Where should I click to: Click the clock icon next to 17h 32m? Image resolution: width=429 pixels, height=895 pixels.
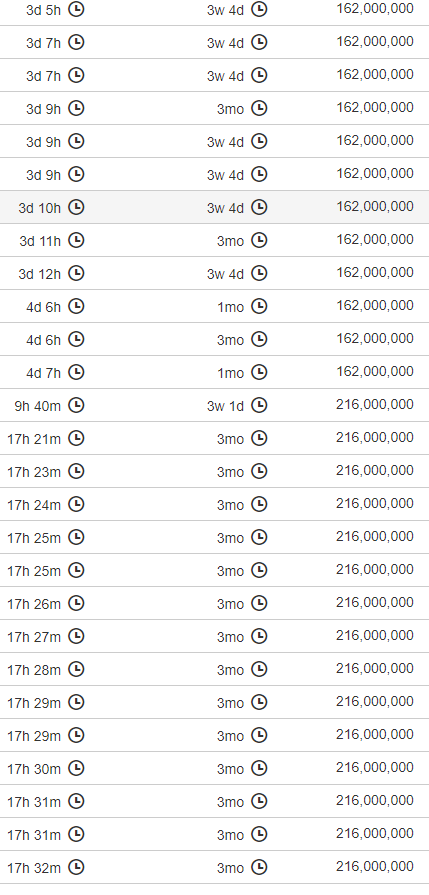(x=76, y=868)
